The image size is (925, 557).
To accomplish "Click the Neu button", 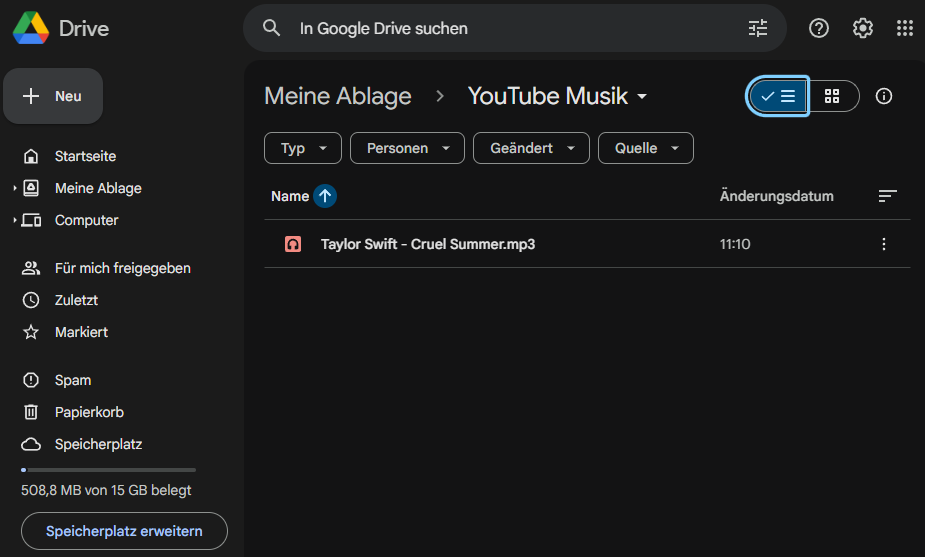I will coord(53,96).
